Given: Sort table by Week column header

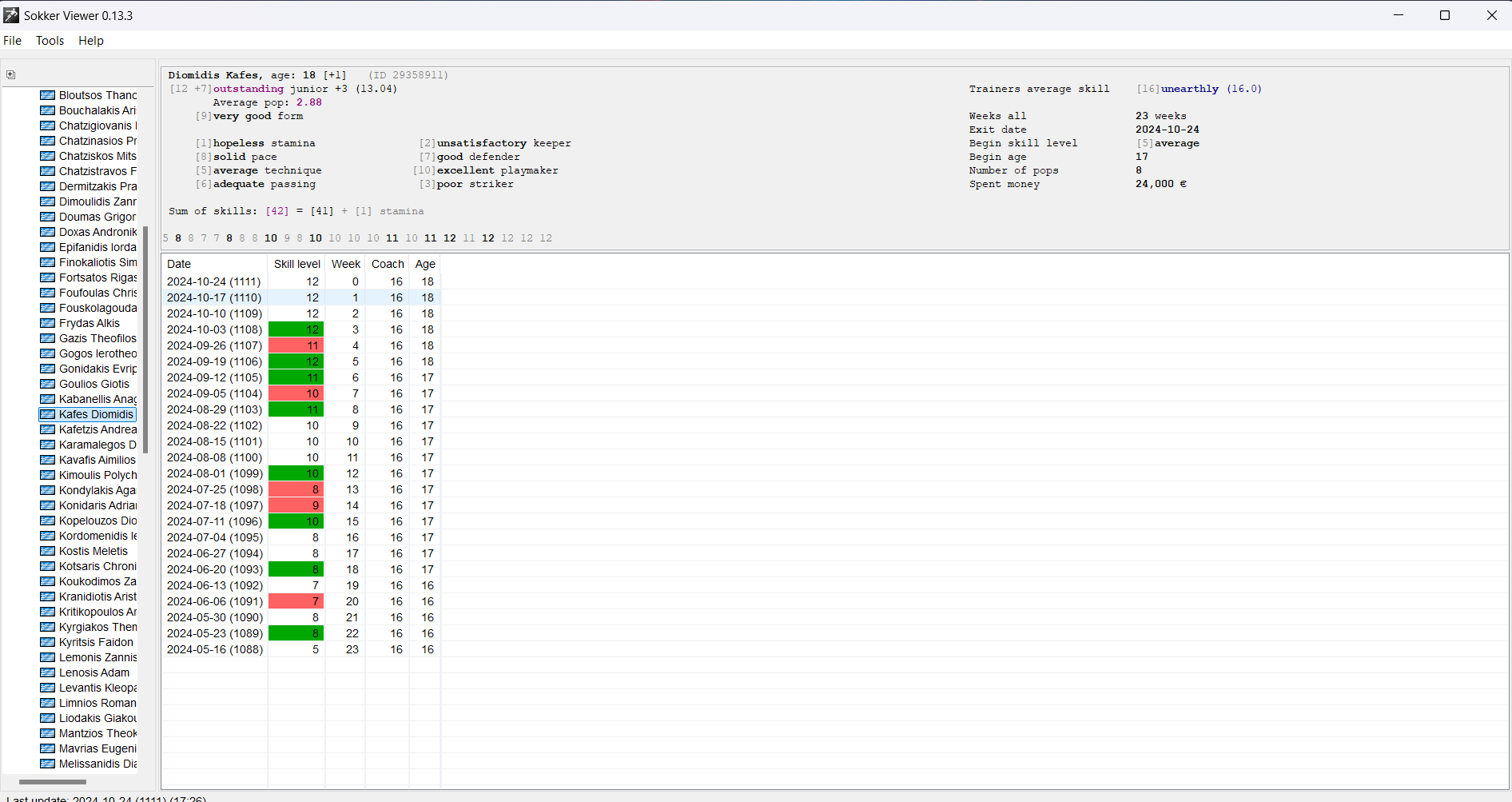Looking at the screenshot, I should (345, 264).
